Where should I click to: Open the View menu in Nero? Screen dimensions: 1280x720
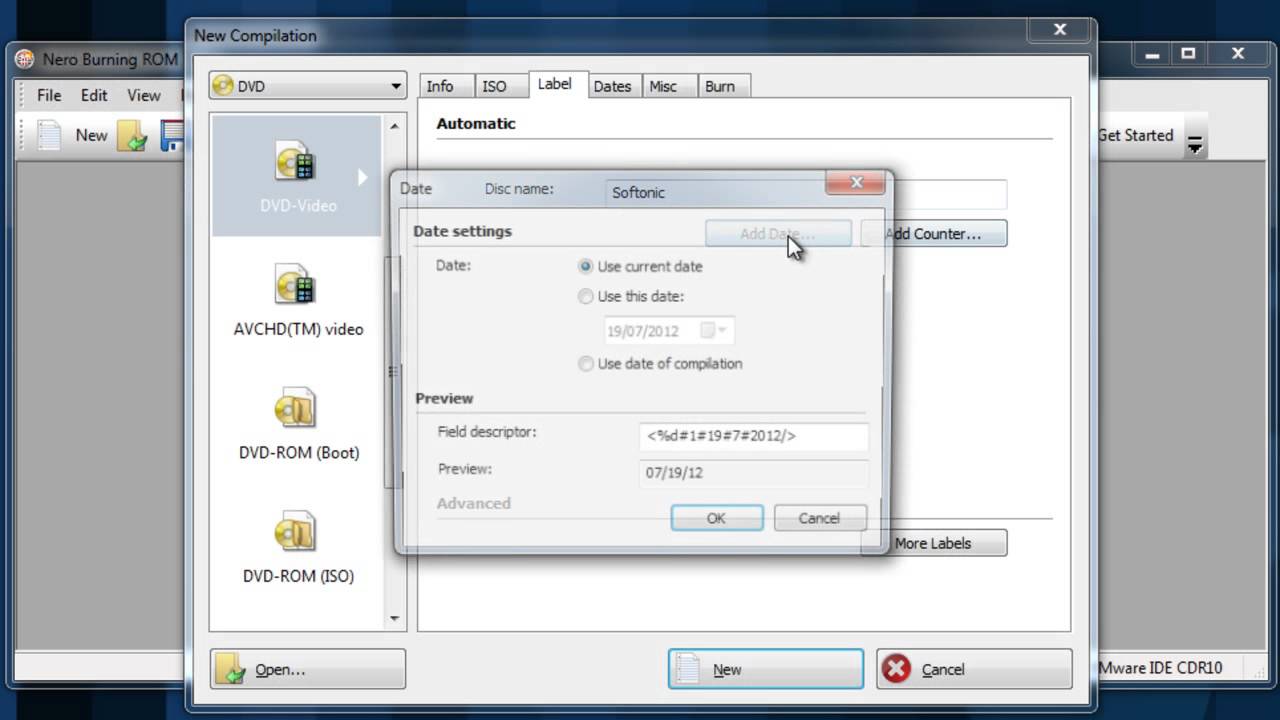[143, 95]
